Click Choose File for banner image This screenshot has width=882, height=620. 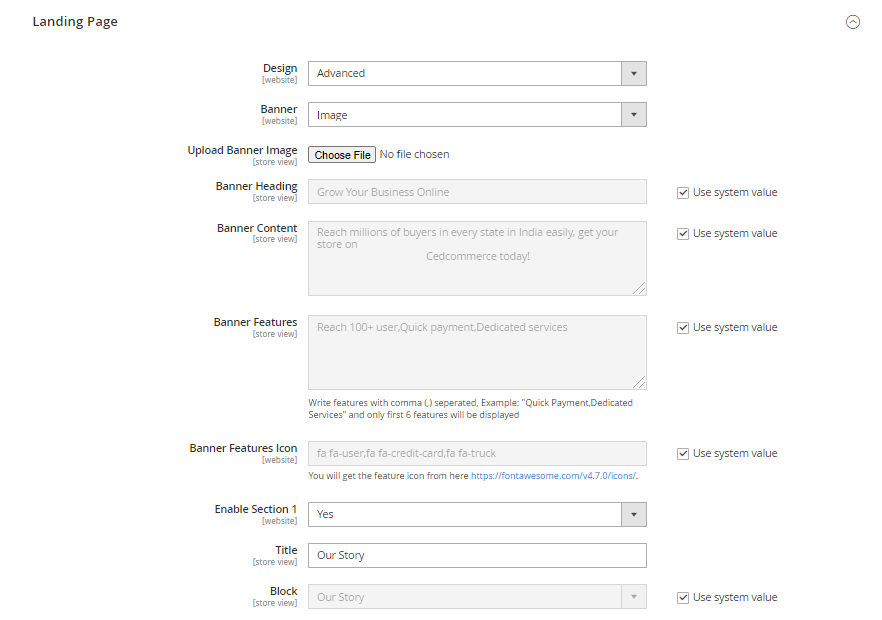(x=342, y=155)
